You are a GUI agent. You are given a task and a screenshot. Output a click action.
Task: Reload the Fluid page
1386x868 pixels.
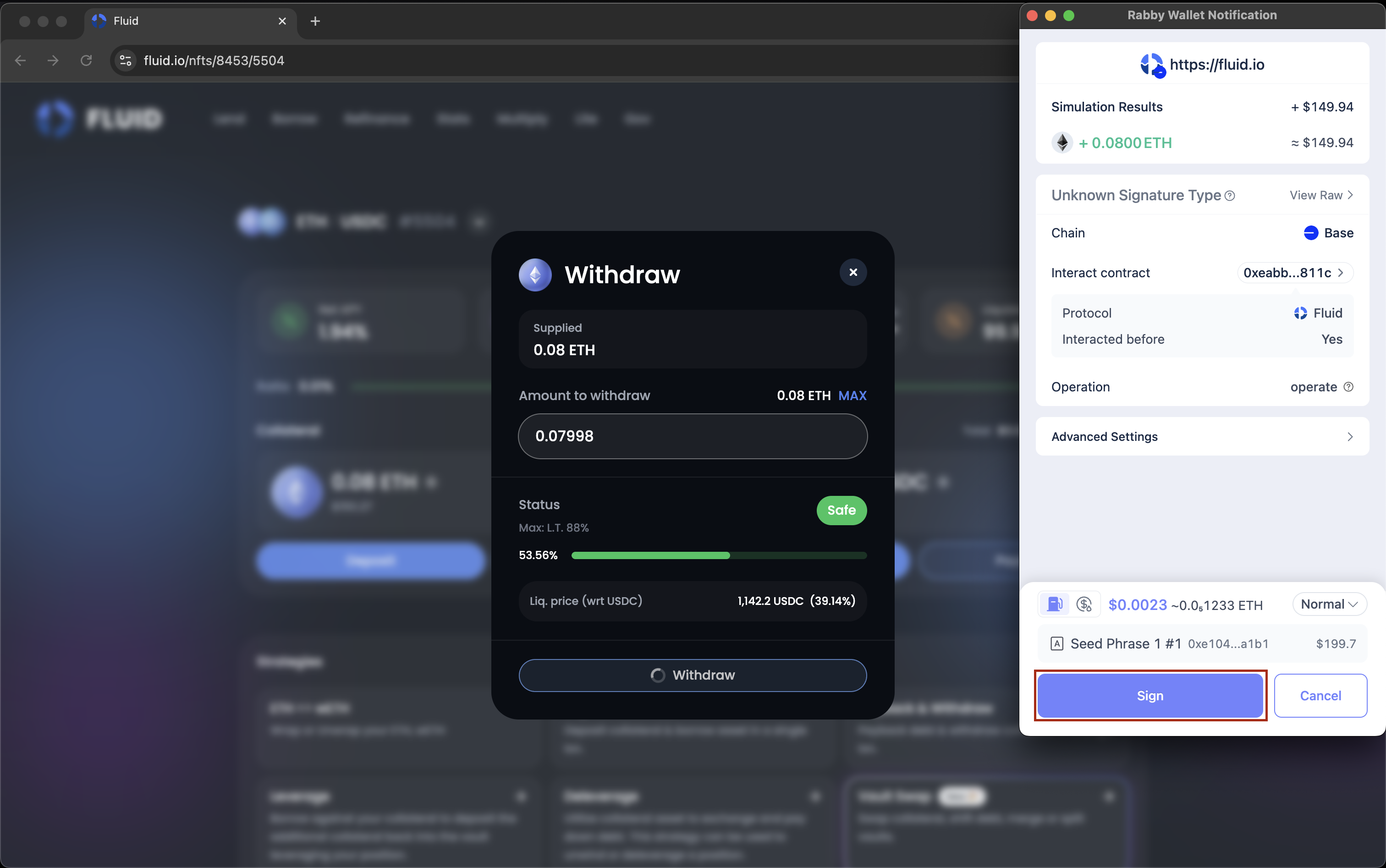point(86,60)
